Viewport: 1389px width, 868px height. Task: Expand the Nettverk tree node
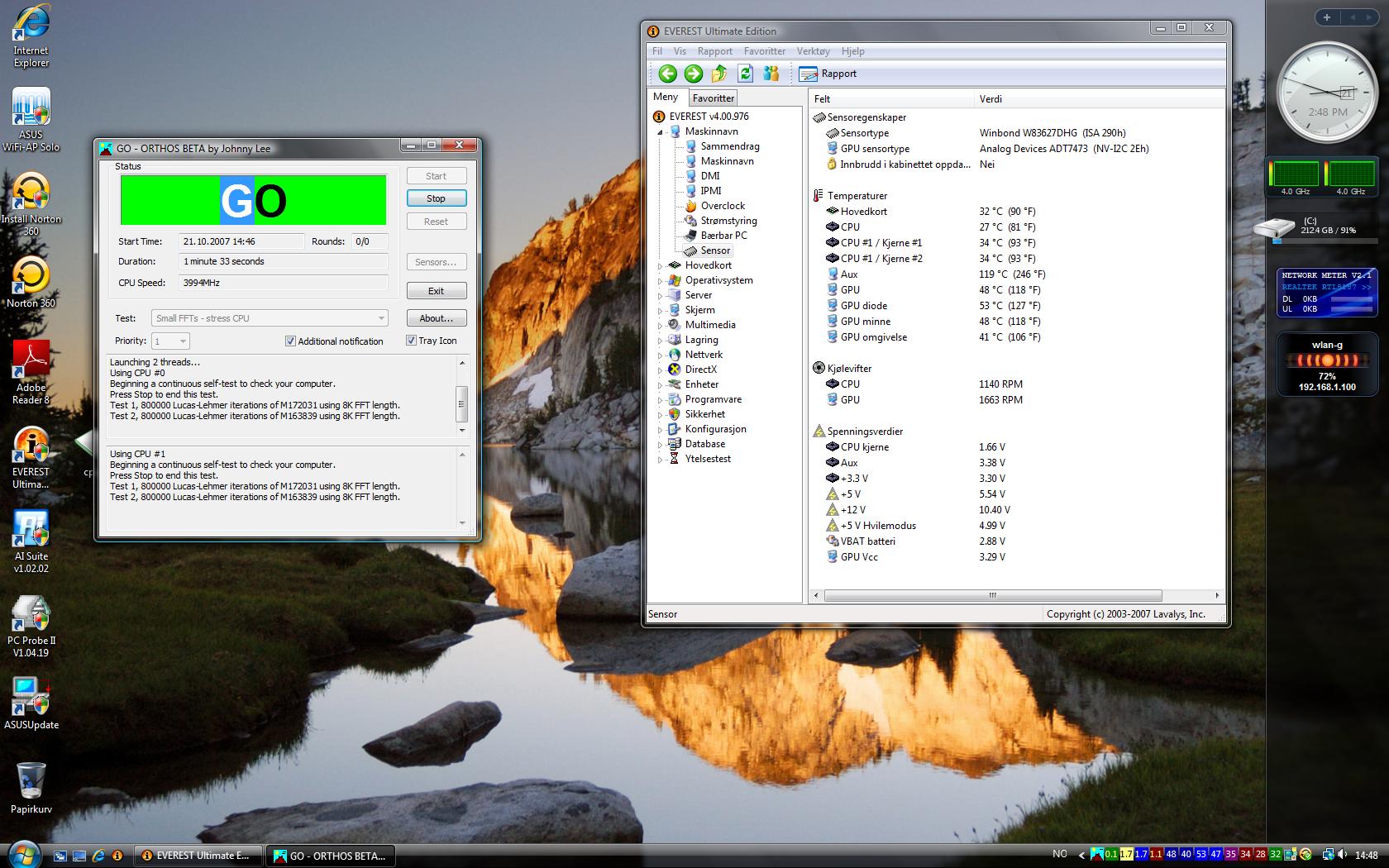(x=661, y=355)
